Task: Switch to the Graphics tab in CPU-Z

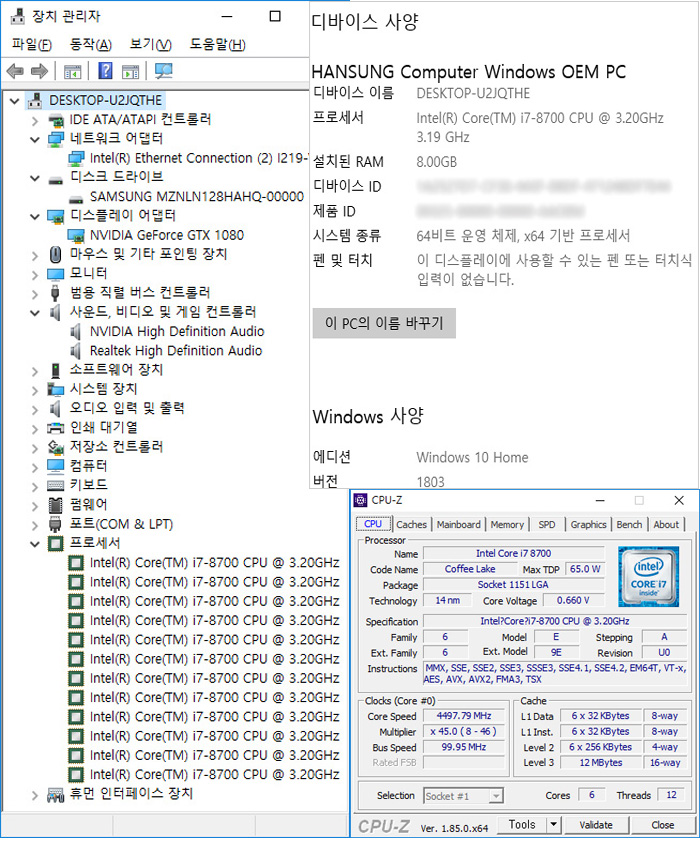Action: (x=588, y=525)
